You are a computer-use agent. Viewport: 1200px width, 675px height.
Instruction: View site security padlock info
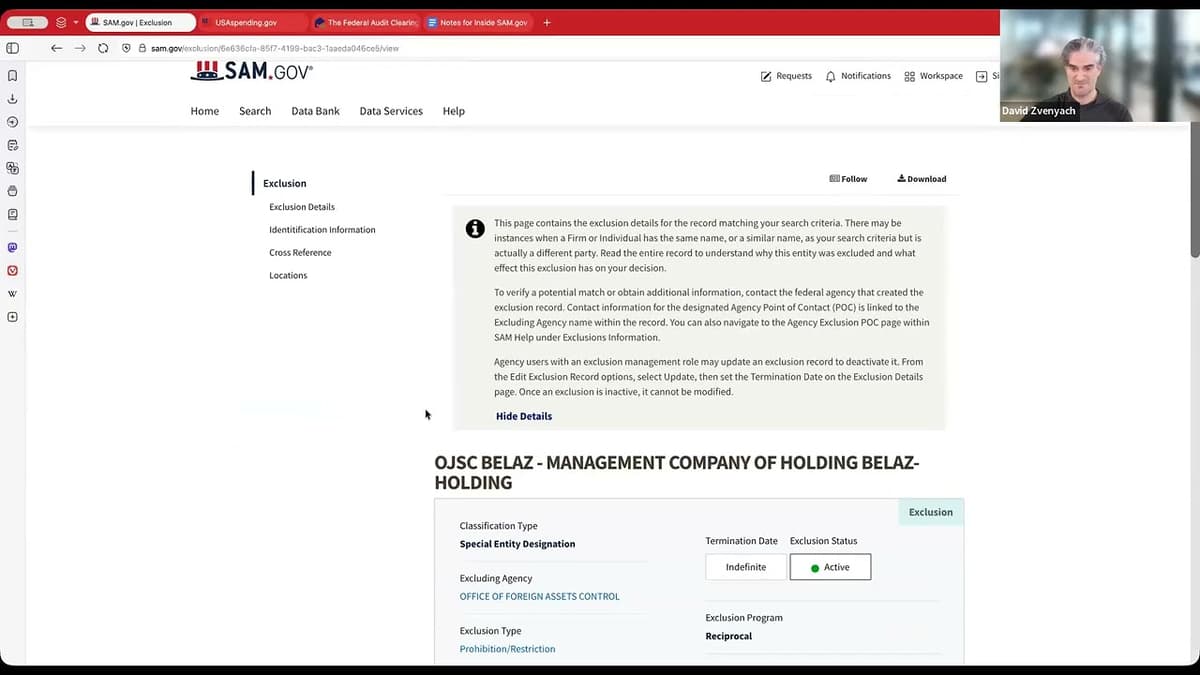[142, 48]
